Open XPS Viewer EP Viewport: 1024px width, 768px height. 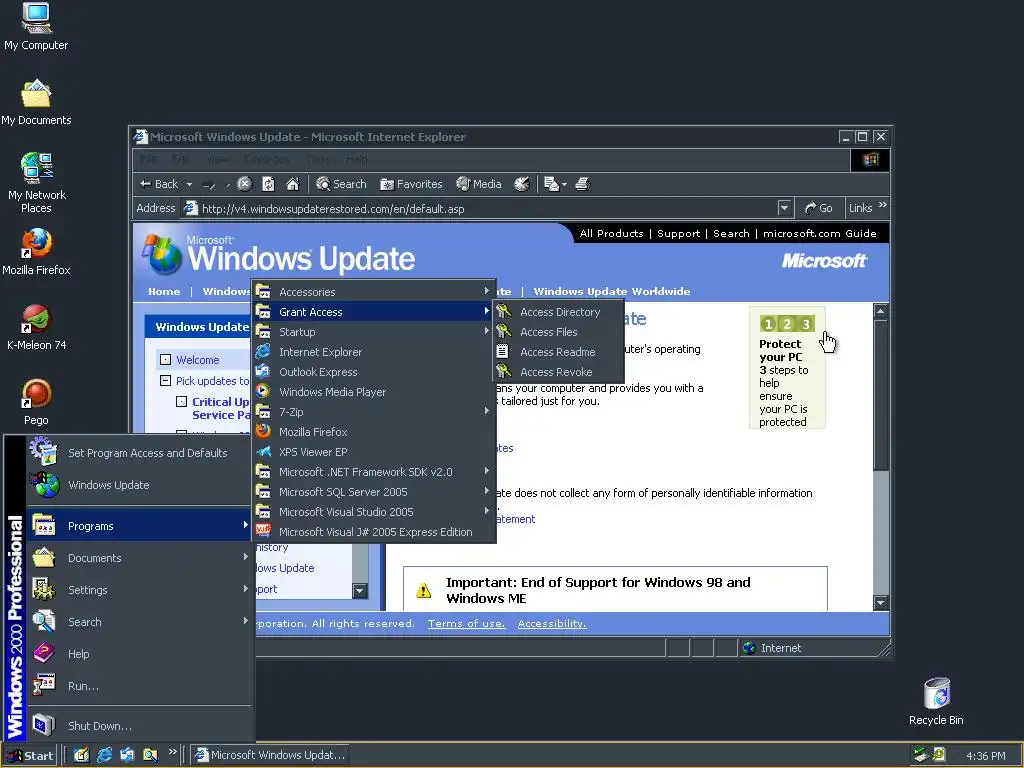(374, 452)
